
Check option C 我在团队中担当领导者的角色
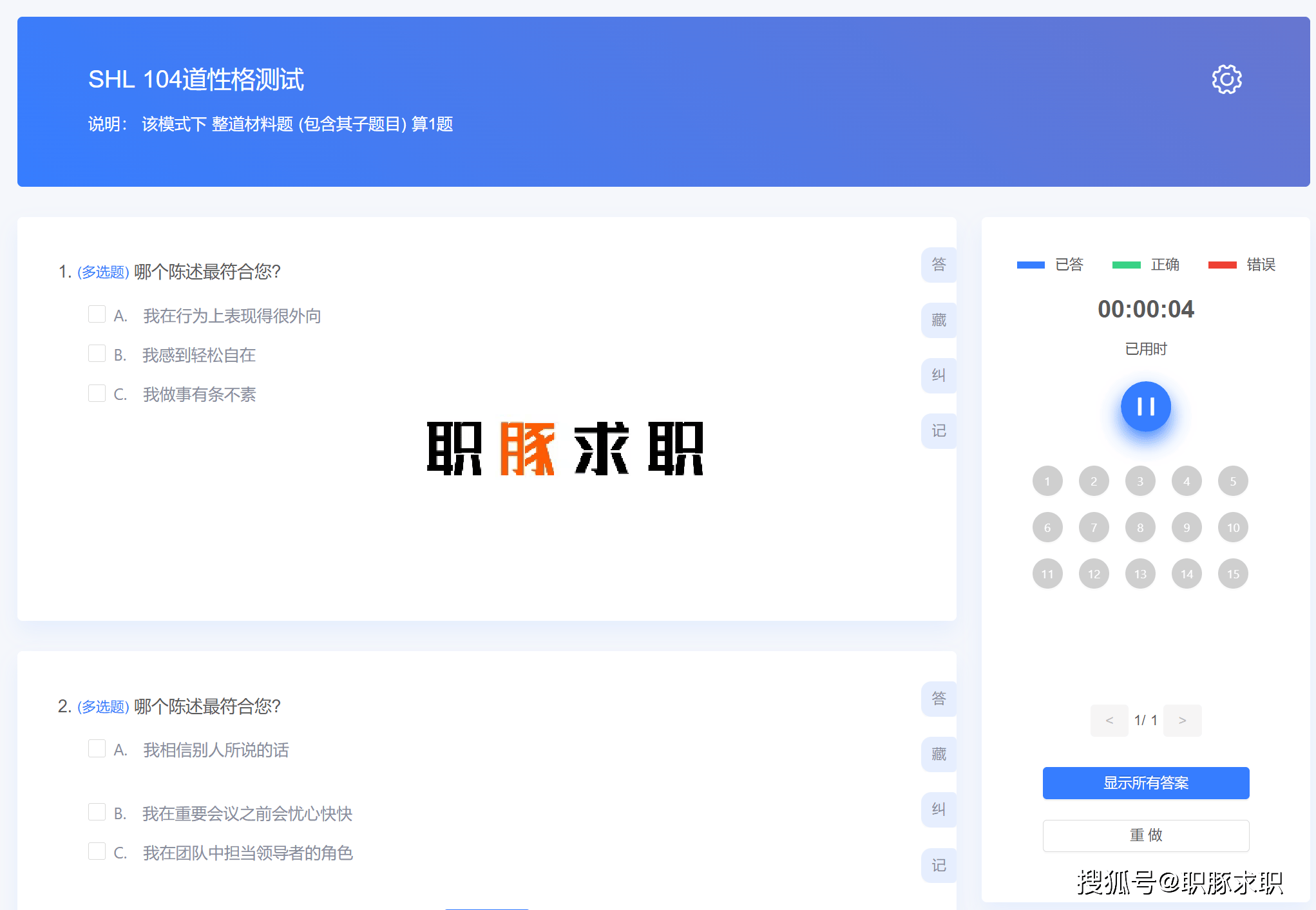coord(97,851)
